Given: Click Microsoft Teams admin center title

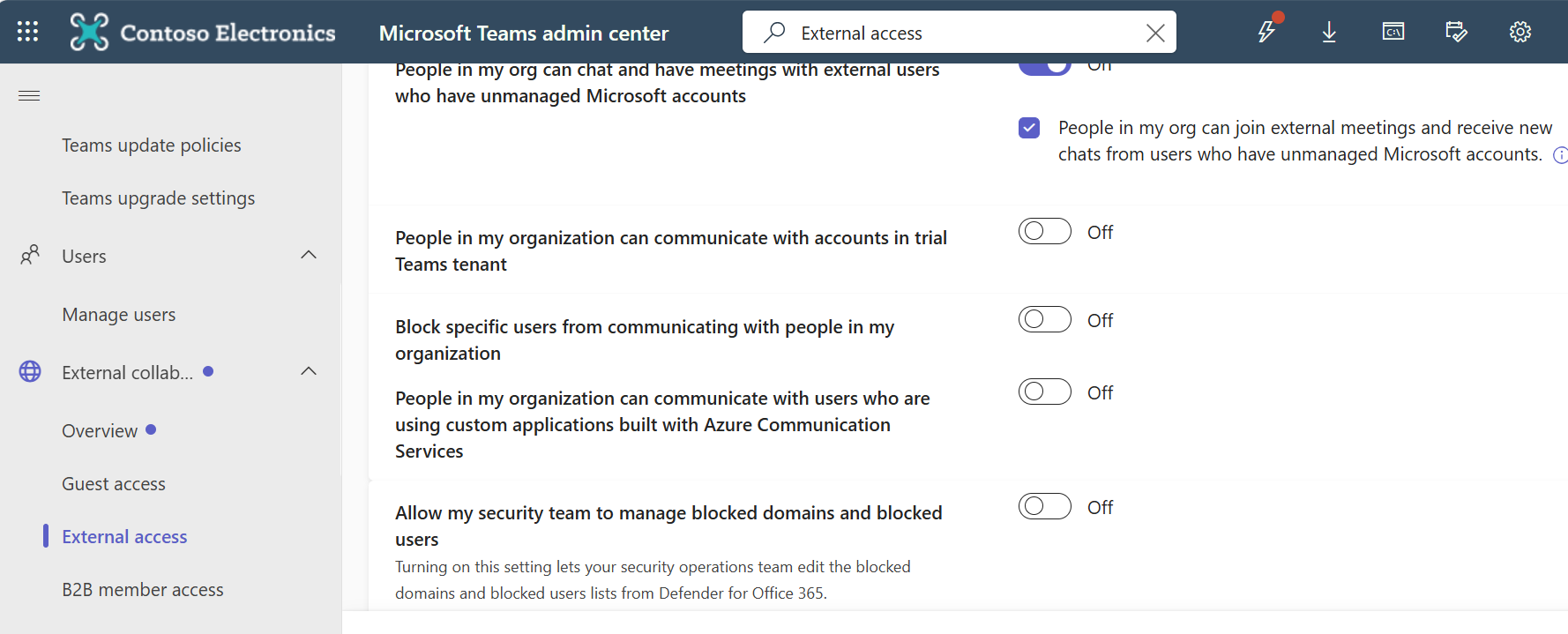Looking at the screenshot, I should (x=524, y=34).
